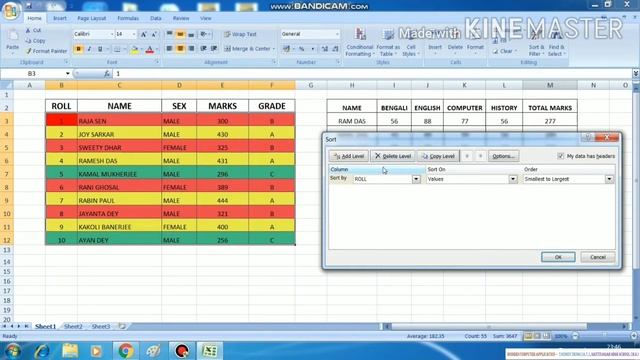Image resolution: width=640 pixels, height=360 pixels.
Task: Align cell text right
Action: (191, 49)
